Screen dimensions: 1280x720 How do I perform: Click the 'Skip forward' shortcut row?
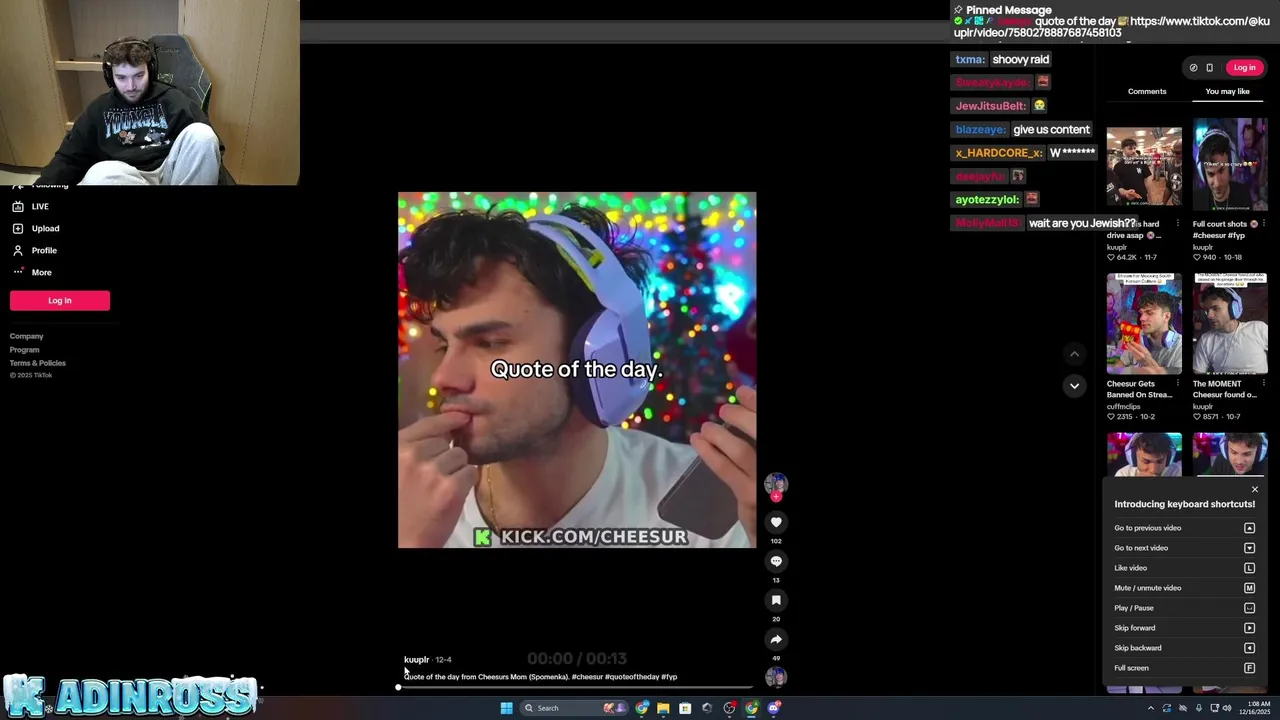click(x=1184, y=628)
